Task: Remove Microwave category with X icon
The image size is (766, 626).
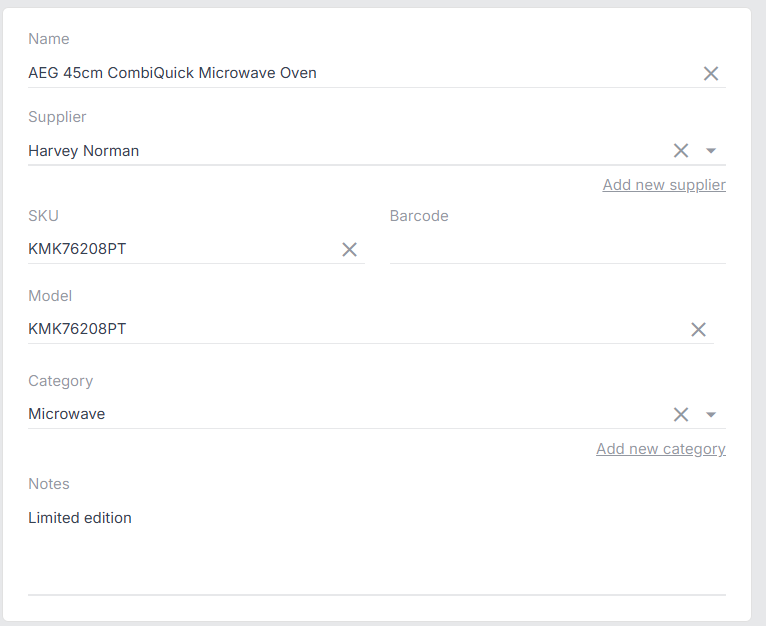Action: 681,414
